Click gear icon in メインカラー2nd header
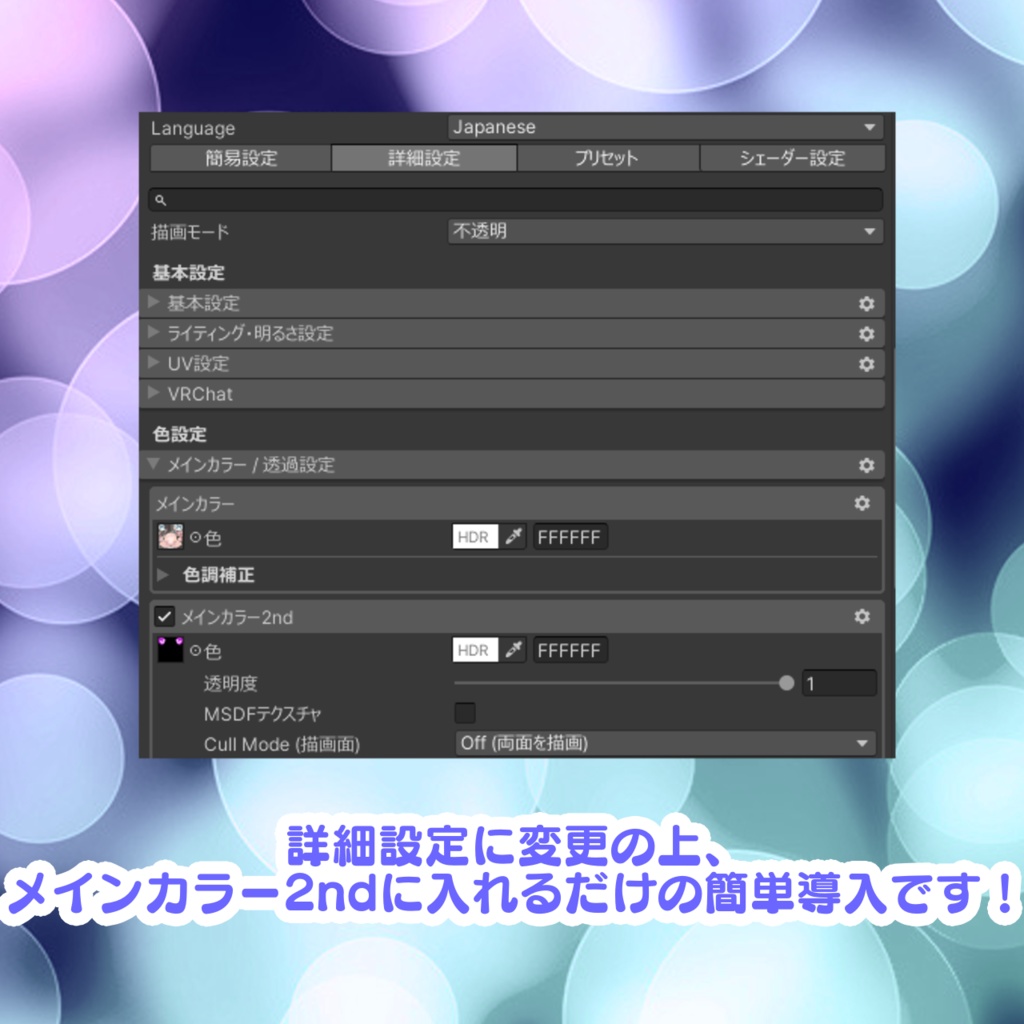Screen dimensions: 1024x1024 tap(861, 617)
